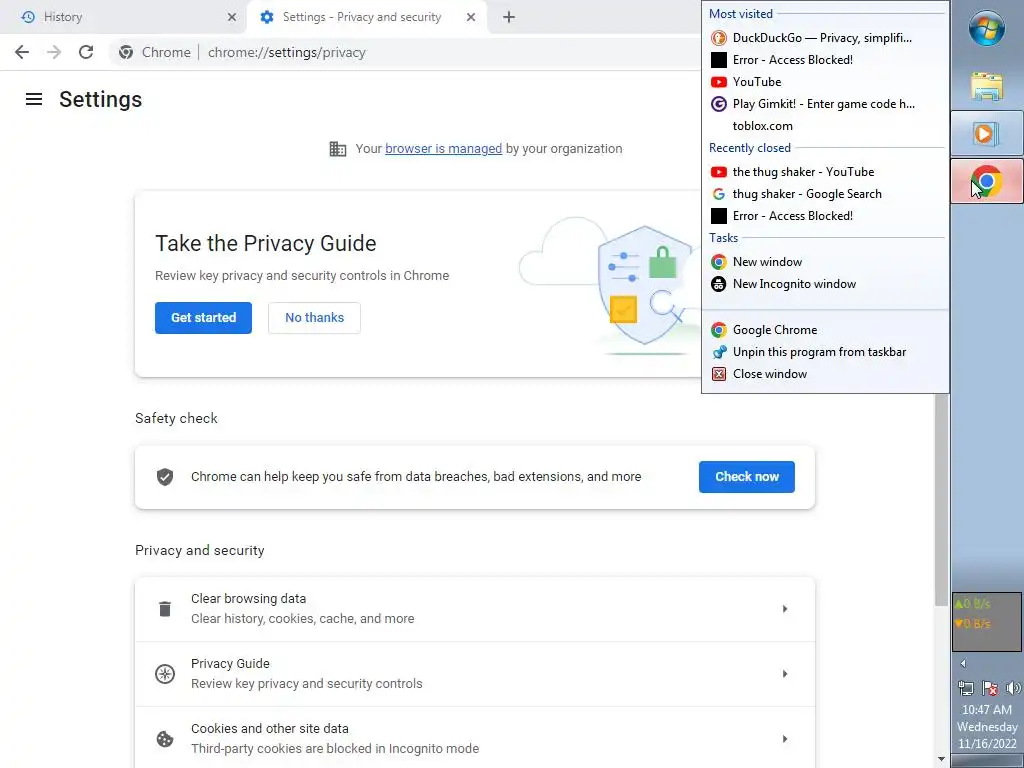Choose New window from Tasks
Image resolution: width=1024 pixels, height=768 pixels.
[x=825, y=262]
